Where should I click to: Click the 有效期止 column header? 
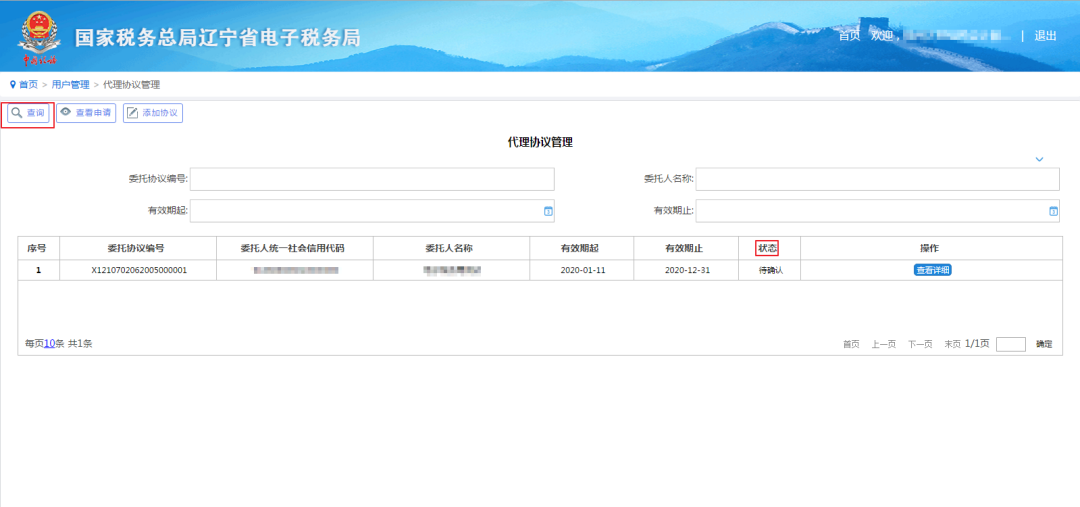click(685, 248)
